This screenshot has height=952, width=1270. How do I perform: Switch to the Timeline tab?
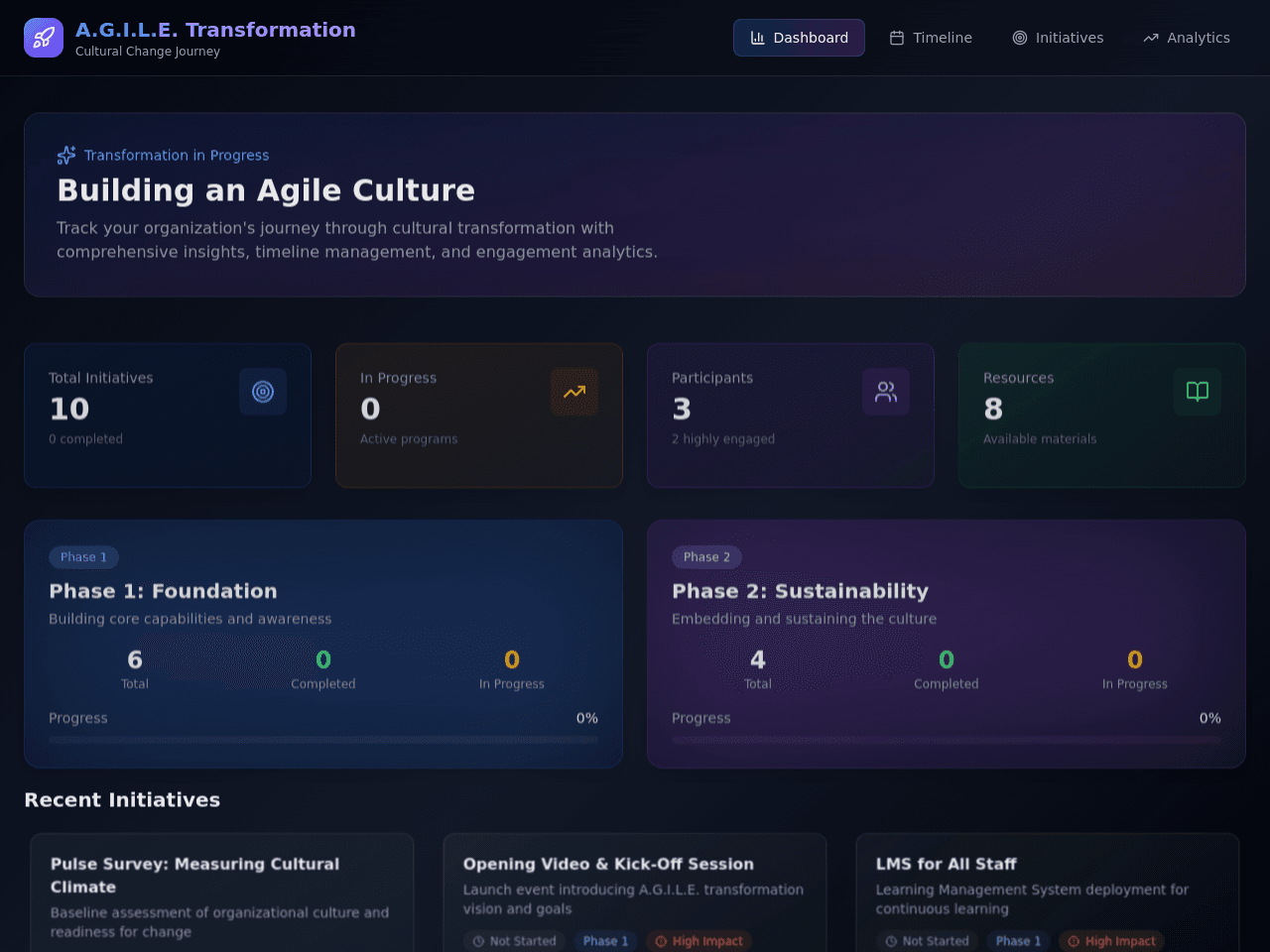tap(931, 38)
